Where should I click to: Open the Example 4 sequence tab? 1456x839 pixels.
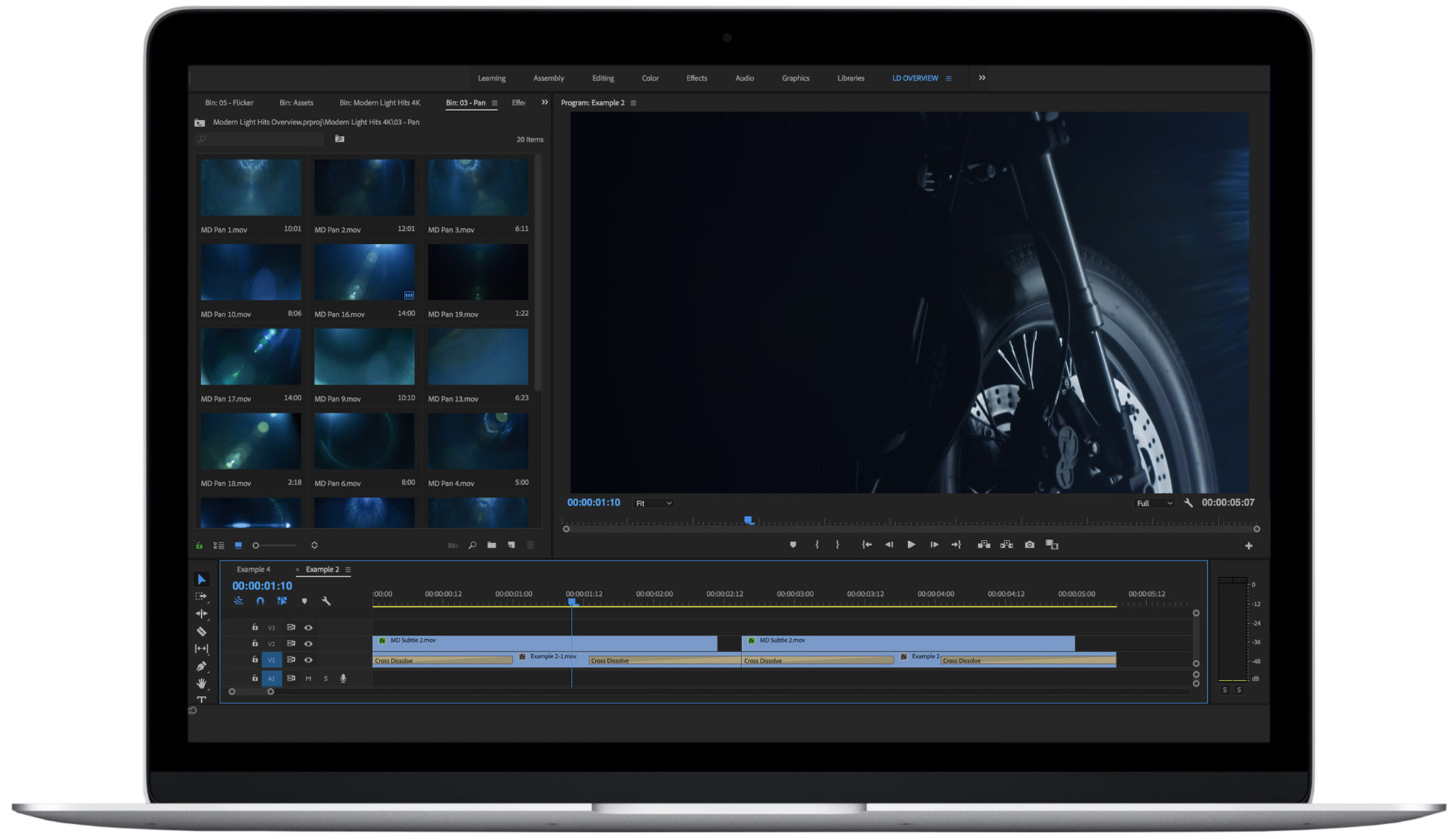pyautogui.click(x=253, y=570)
